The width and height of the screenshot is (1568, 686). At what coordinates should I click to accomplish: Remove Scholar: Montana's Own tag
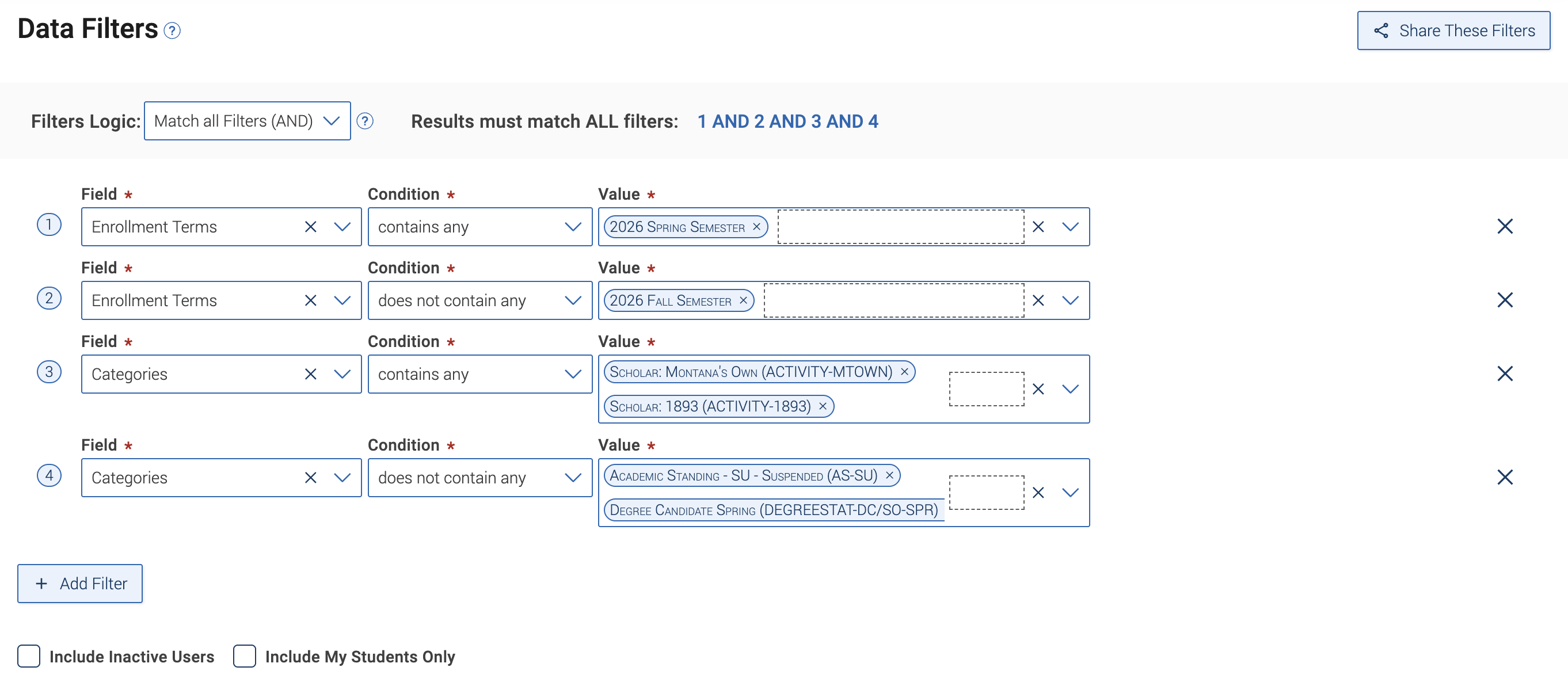904,372
